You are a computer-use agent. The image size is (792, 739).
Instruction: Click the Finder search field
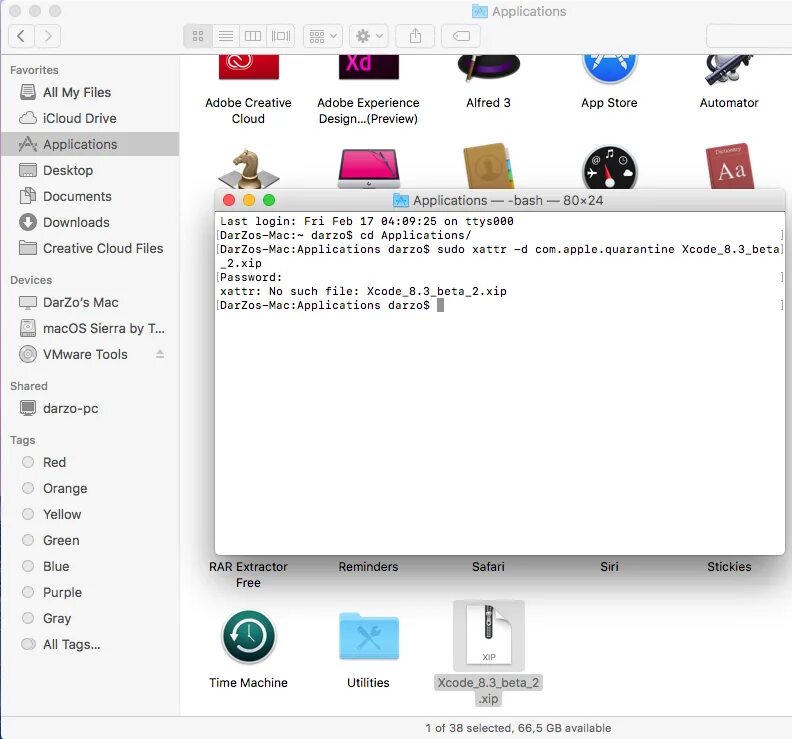(749, 36)
